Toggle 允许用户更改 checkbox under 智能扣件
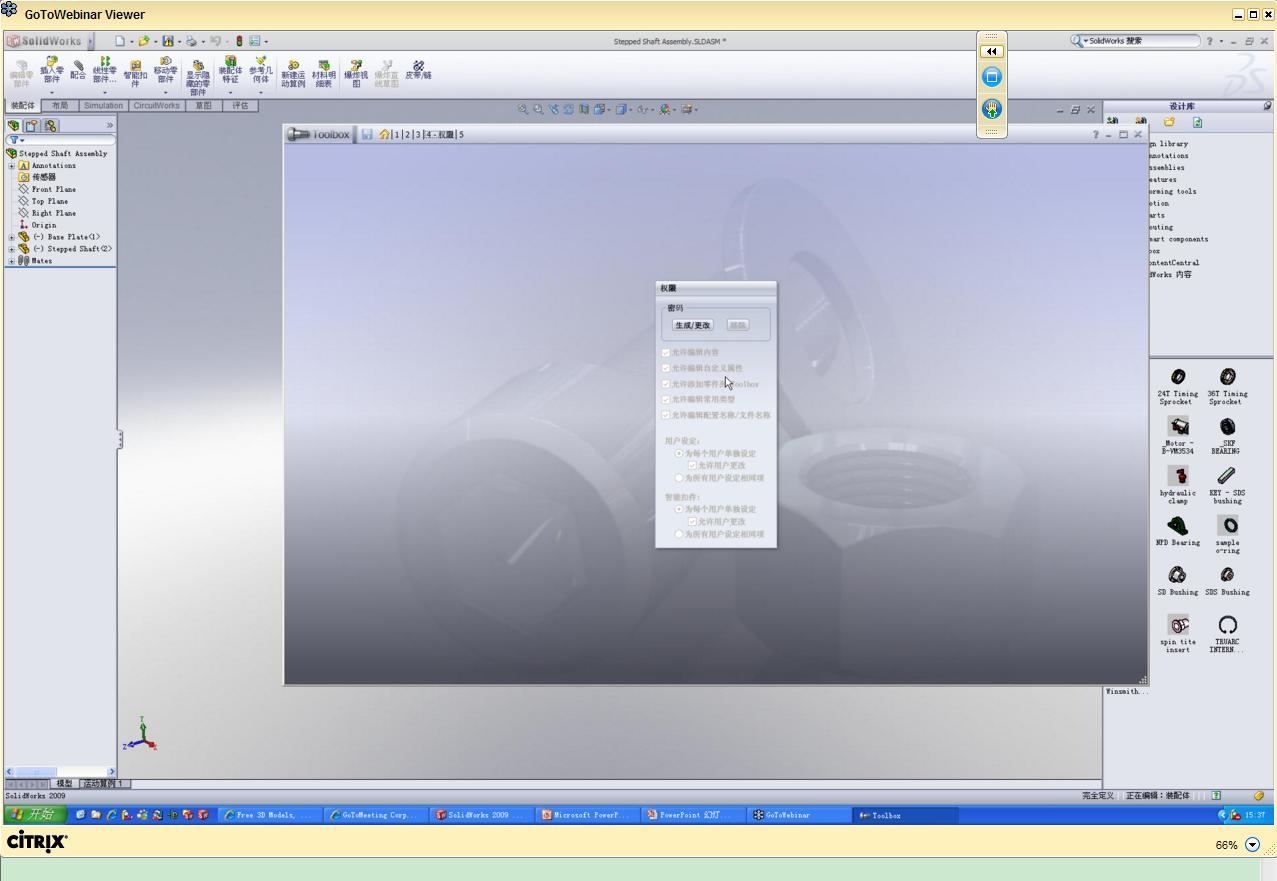Image resolution: width=1277 pixels, height=881 pixels. (x=692, y=521)
